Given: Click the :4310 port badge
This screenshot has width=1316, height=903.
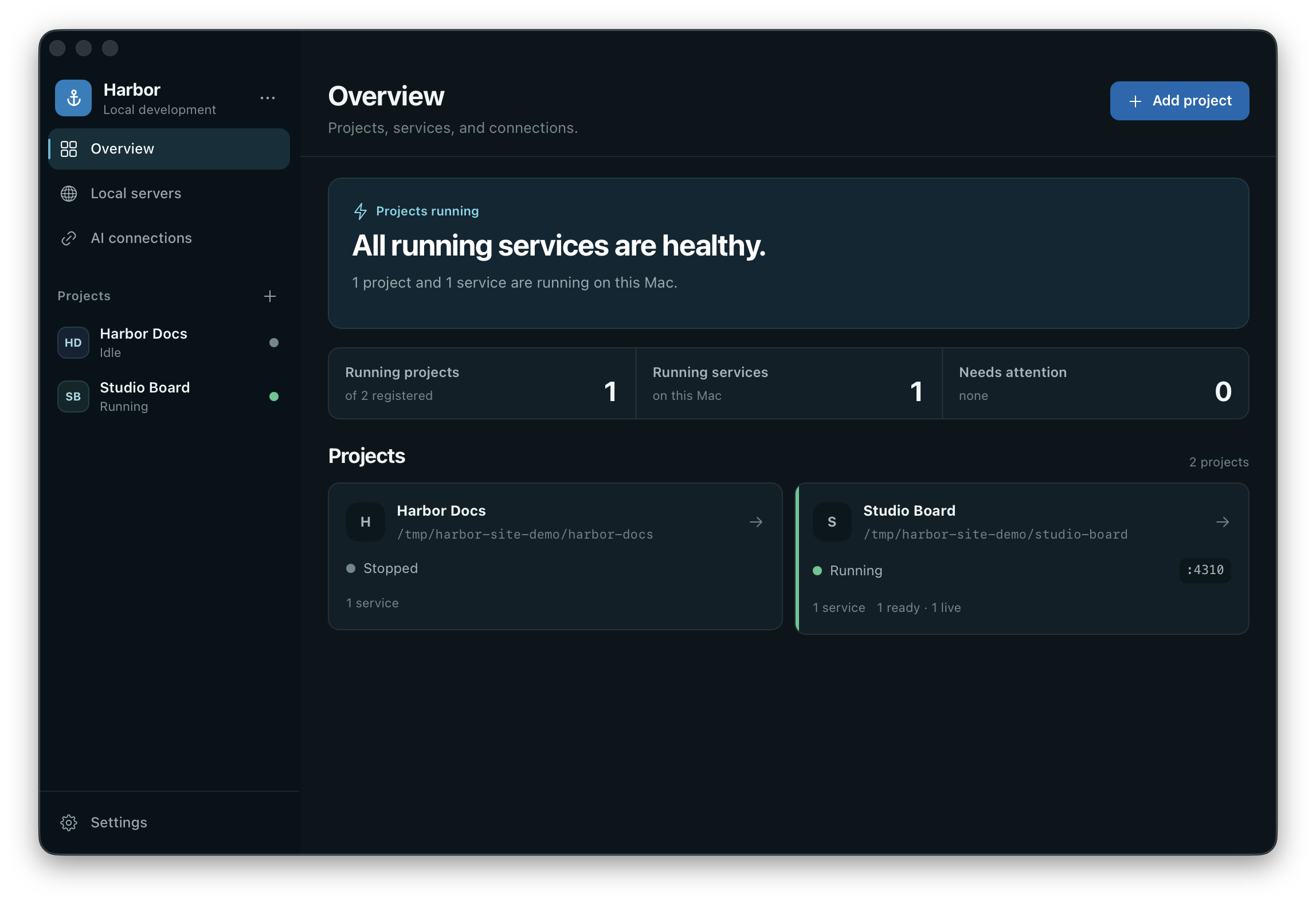Looking at the screenshot, I should pyautogui.click(x=1205, y=570).
